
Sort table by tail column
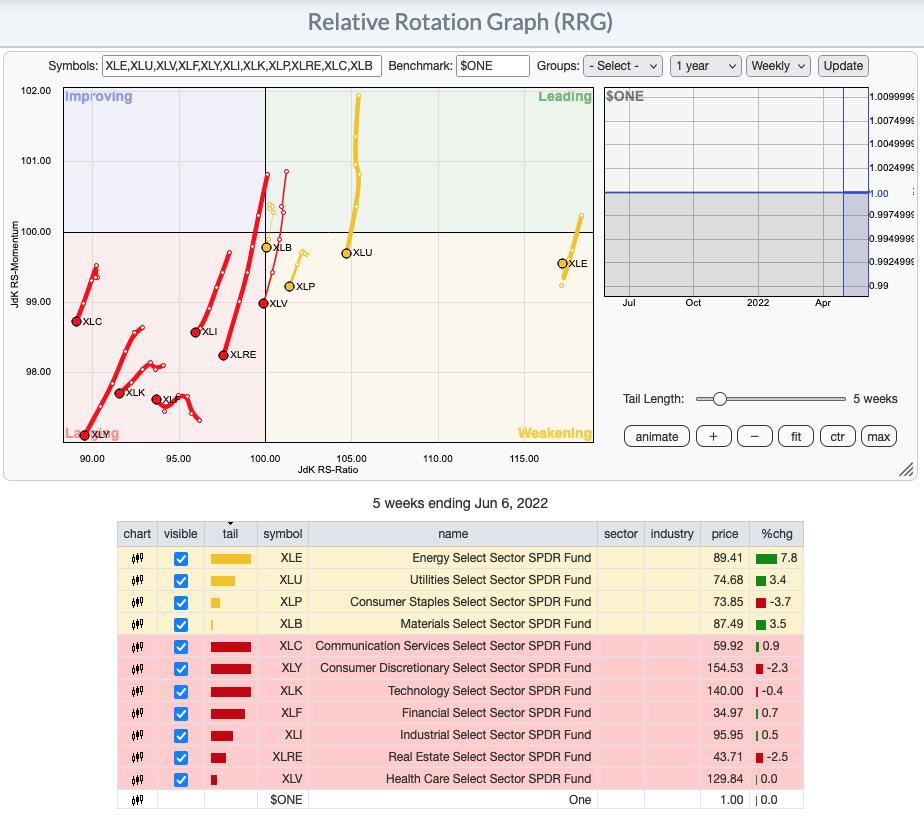[x=230, y=534]
